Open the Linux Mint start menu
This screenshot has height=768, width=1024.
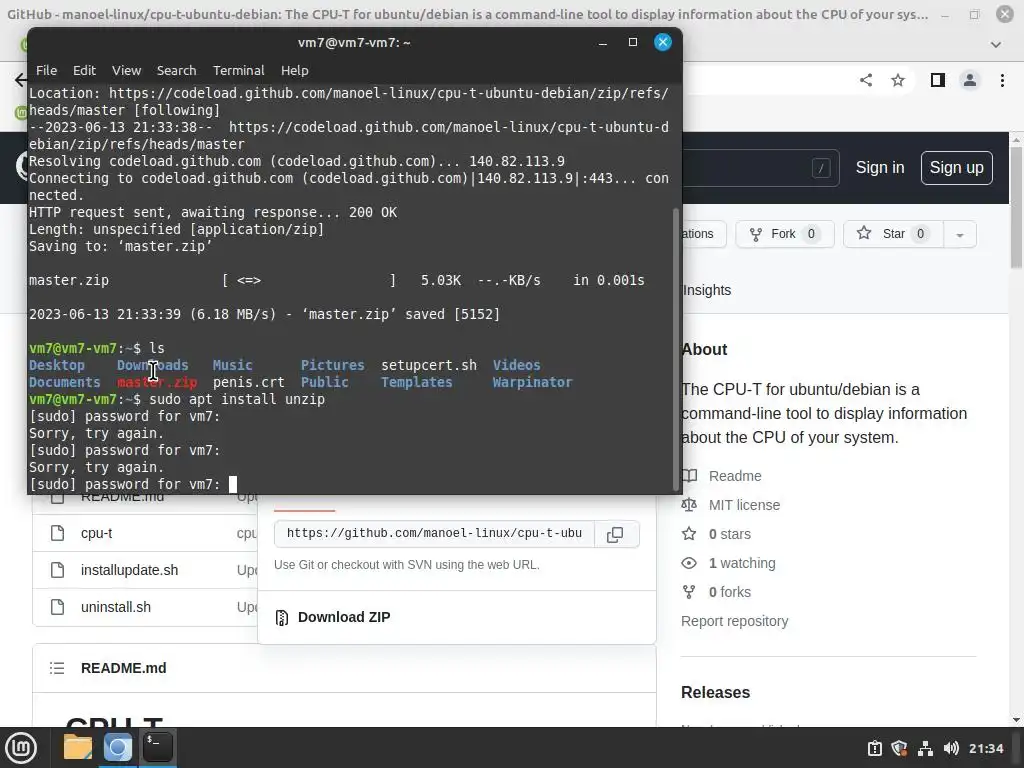pos(22,748)
